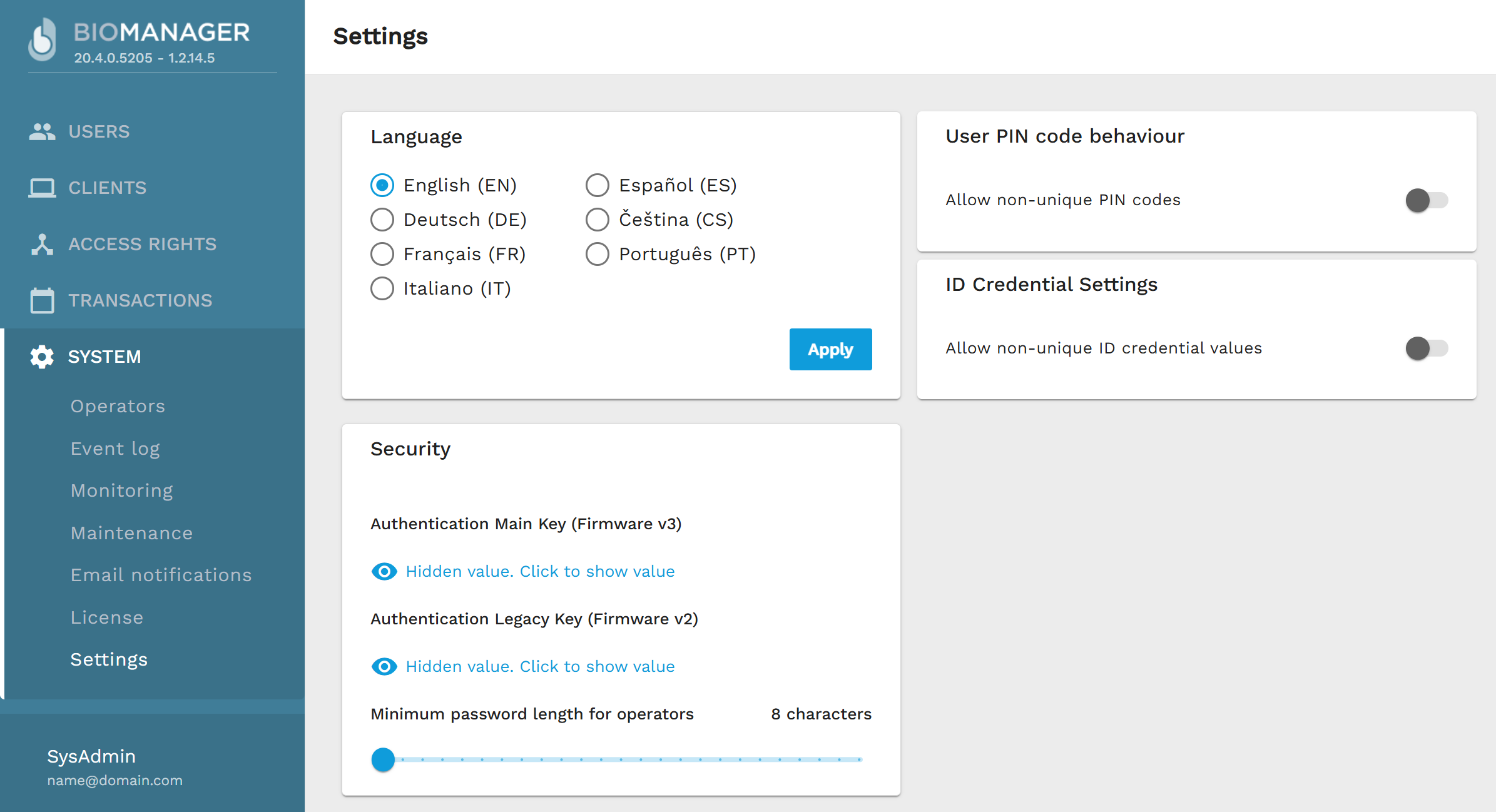
Task: Click the Transactions calendar icon
Action: point(42,300)
